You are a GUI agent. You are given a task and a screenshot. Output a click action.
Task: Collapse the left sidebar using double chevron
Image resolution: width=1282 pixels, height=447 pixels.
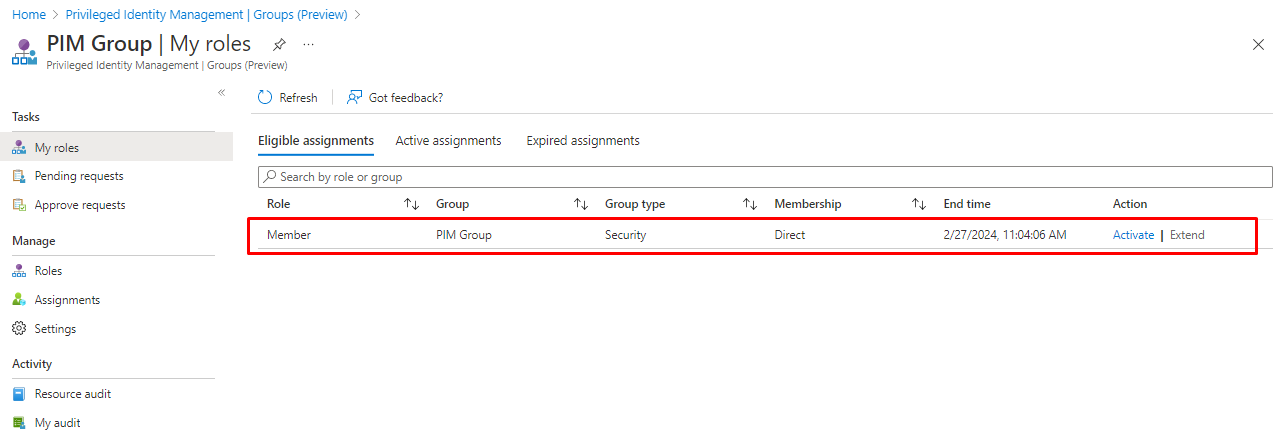222,92
